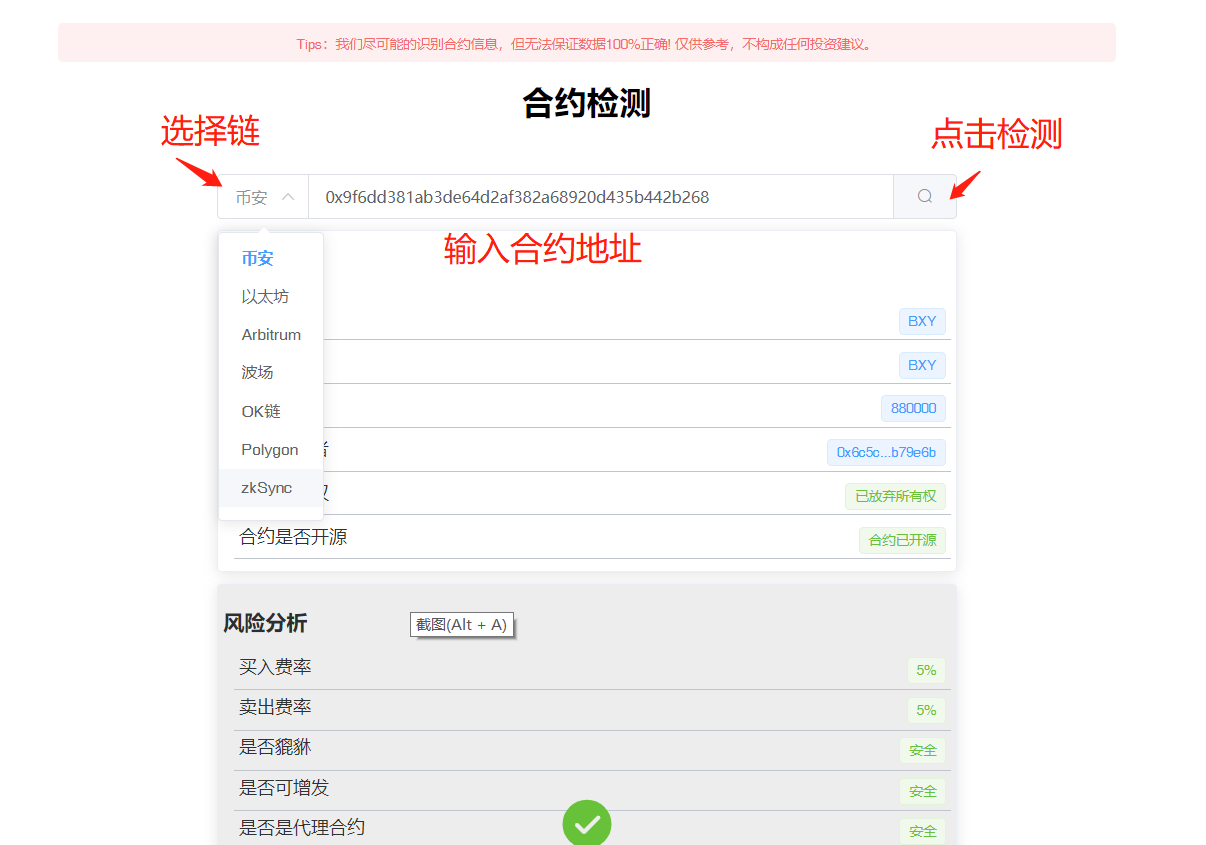Click the pink Tips notice banner
This screenshot has height=845, width=1206.
click(x=586, y=43)
